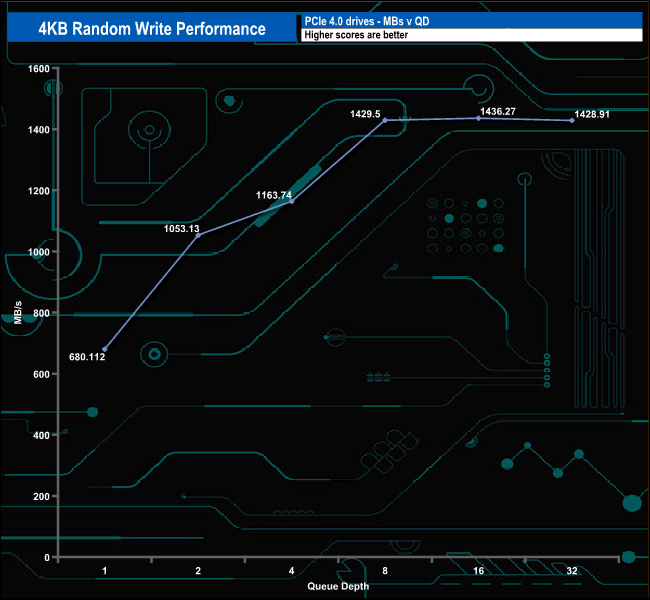Image resolution: width=650 pixels, height=600 pixels.
Task: Select queue depth 1 on x-axis
Action: click(x=105, y=571)
